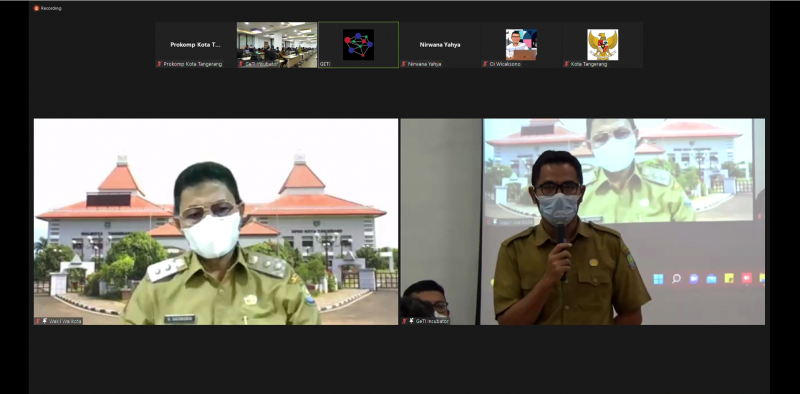Select the GETI network logo avatar
The height and width of the screenshot is (394, 800).
point(358,45)
